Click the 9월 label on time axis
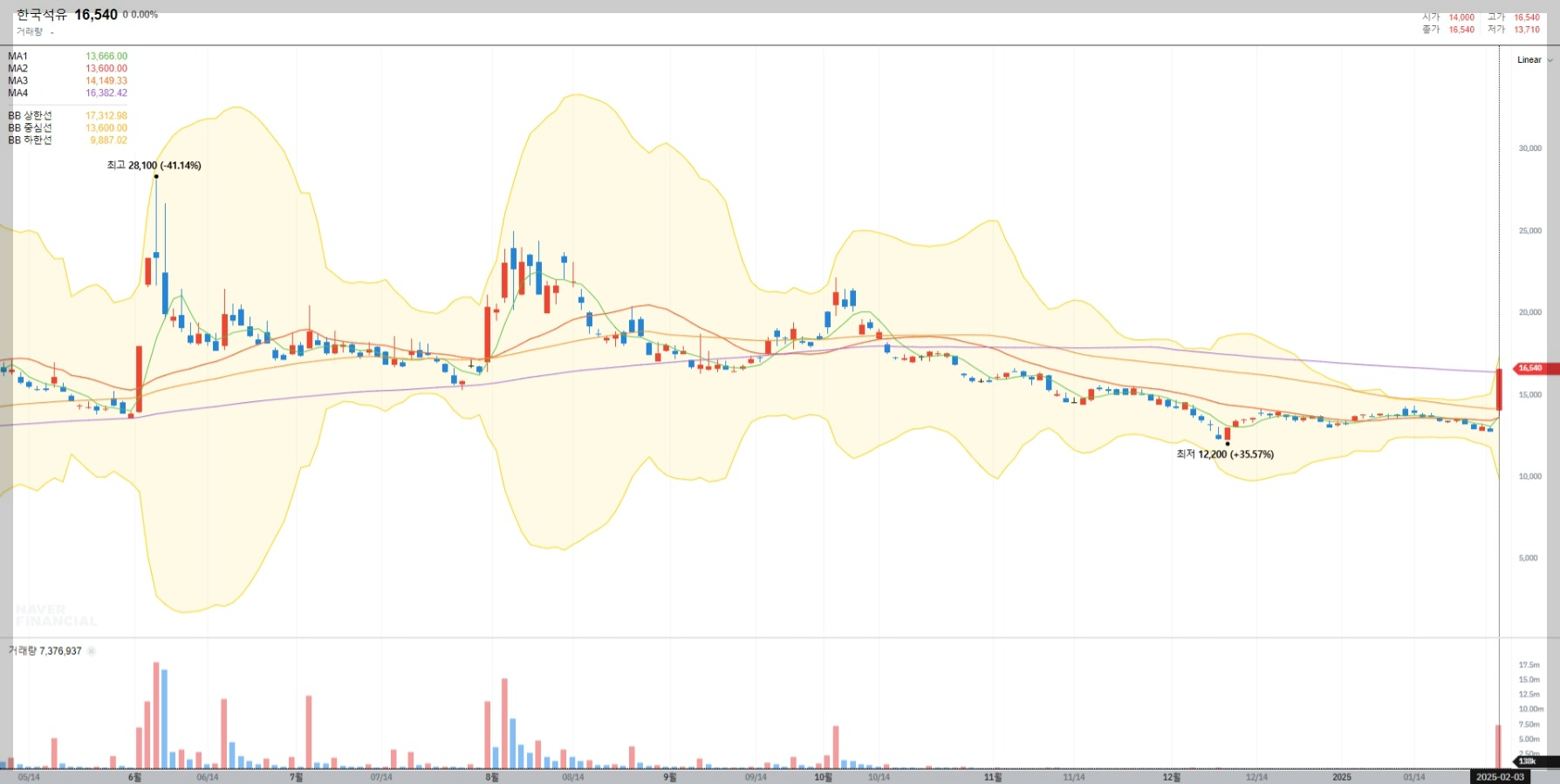 670,777
